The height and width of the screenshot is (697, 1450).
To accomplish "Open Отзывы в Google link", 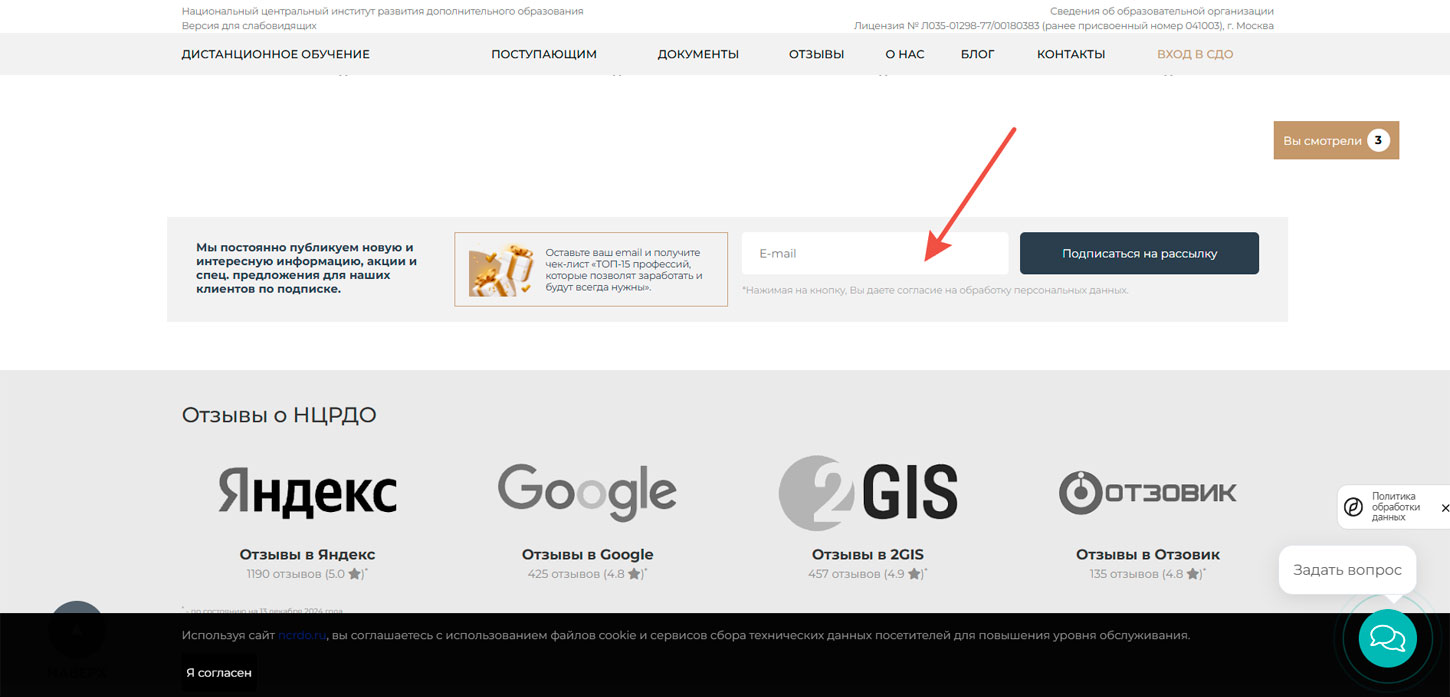I will [587, 554].
